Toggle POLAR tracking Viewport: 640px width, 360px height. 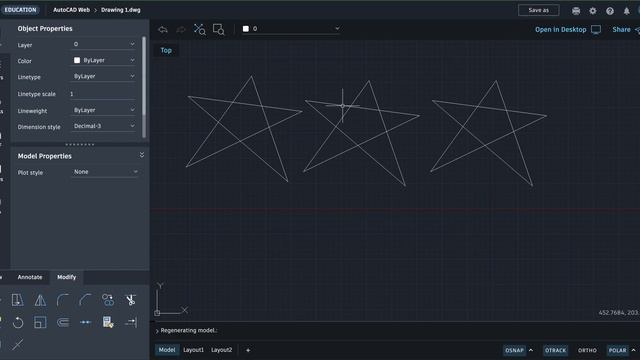point(618,350)
